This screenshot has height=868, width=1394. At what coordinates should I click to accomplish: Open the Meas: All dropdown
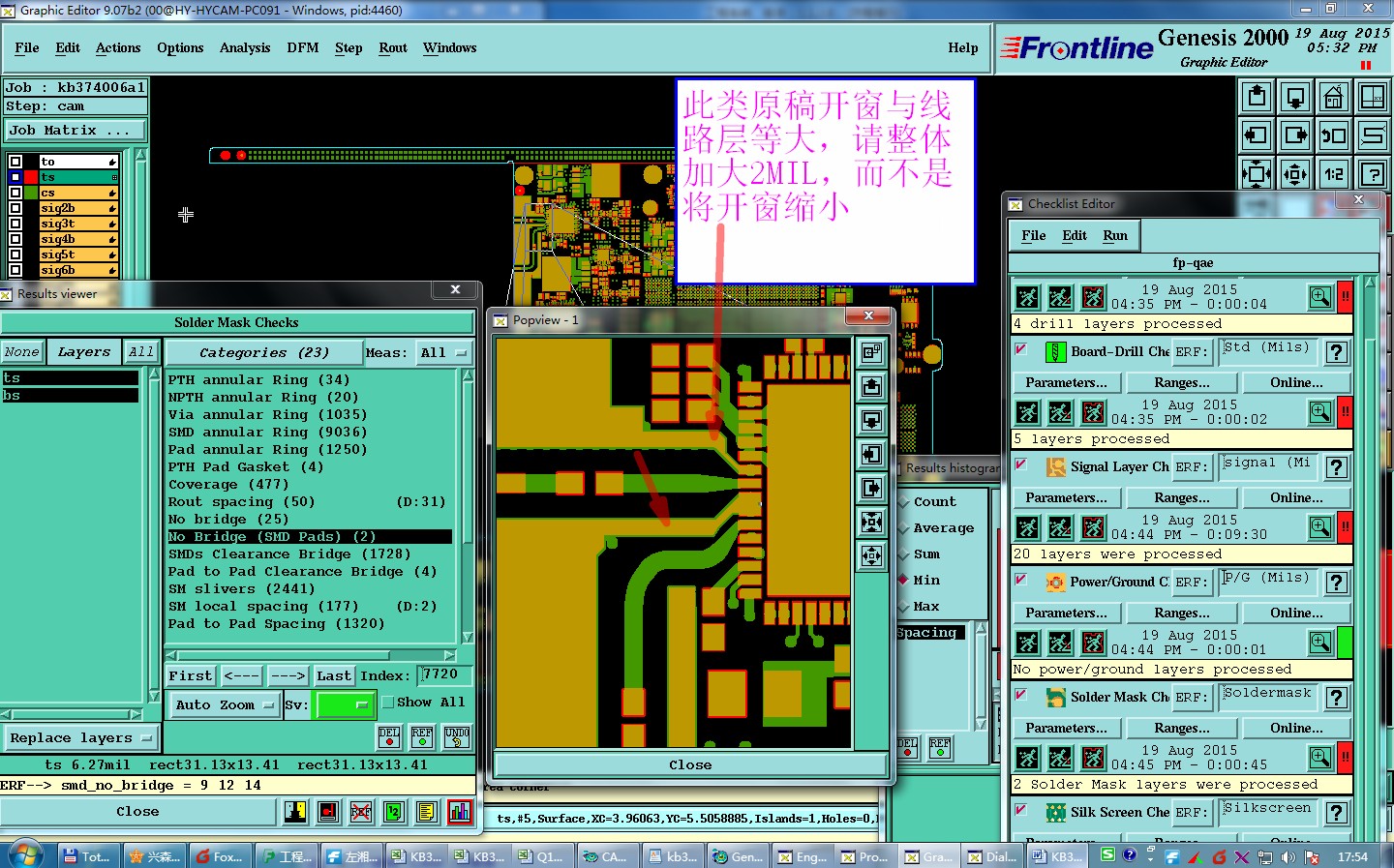[444, 353]
